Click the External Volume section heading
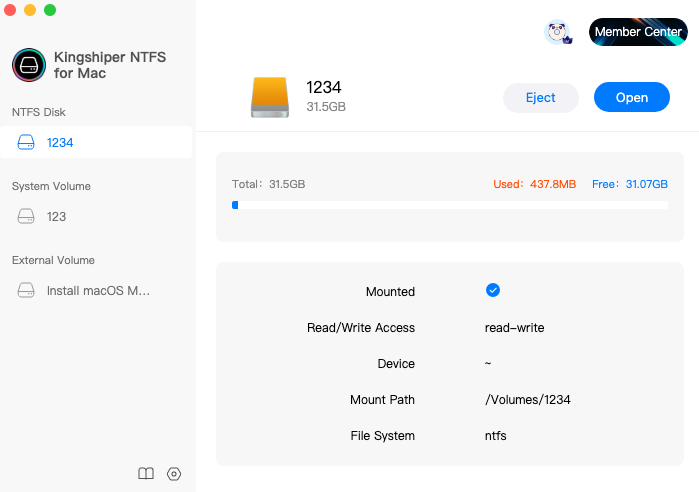The width and height of the screenshot is (699, 492). [53, 260]
